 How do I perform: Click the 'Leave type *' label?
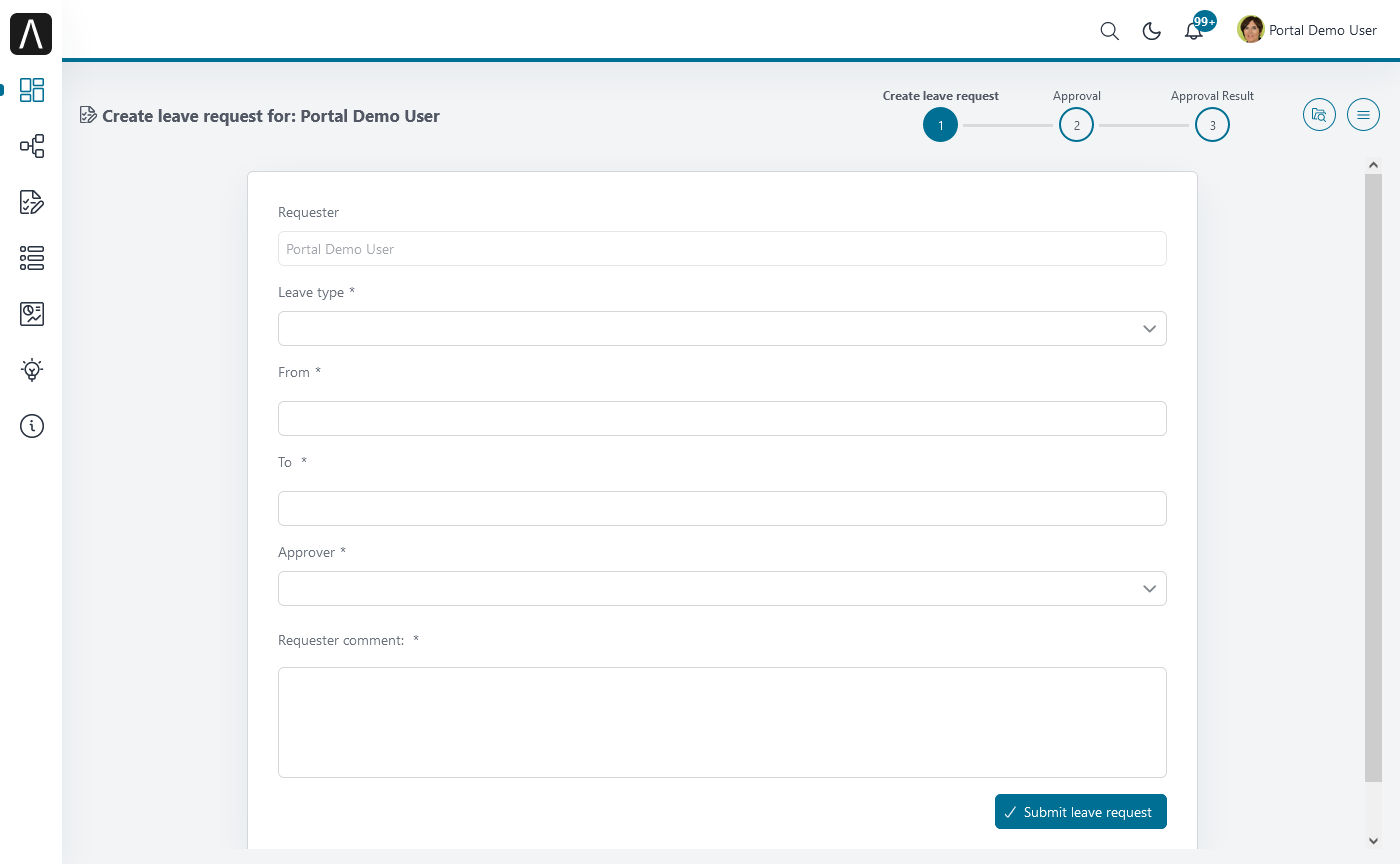click(x=317, y=292)
